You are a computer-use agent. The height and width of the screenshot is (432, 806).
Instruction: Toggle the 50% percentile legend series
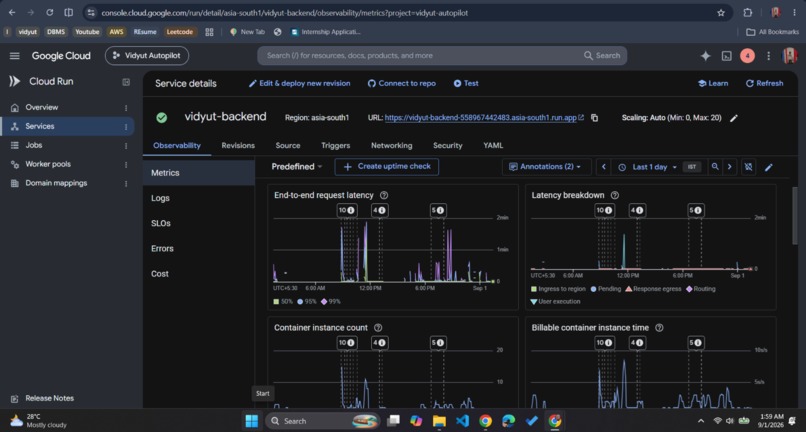283,301
